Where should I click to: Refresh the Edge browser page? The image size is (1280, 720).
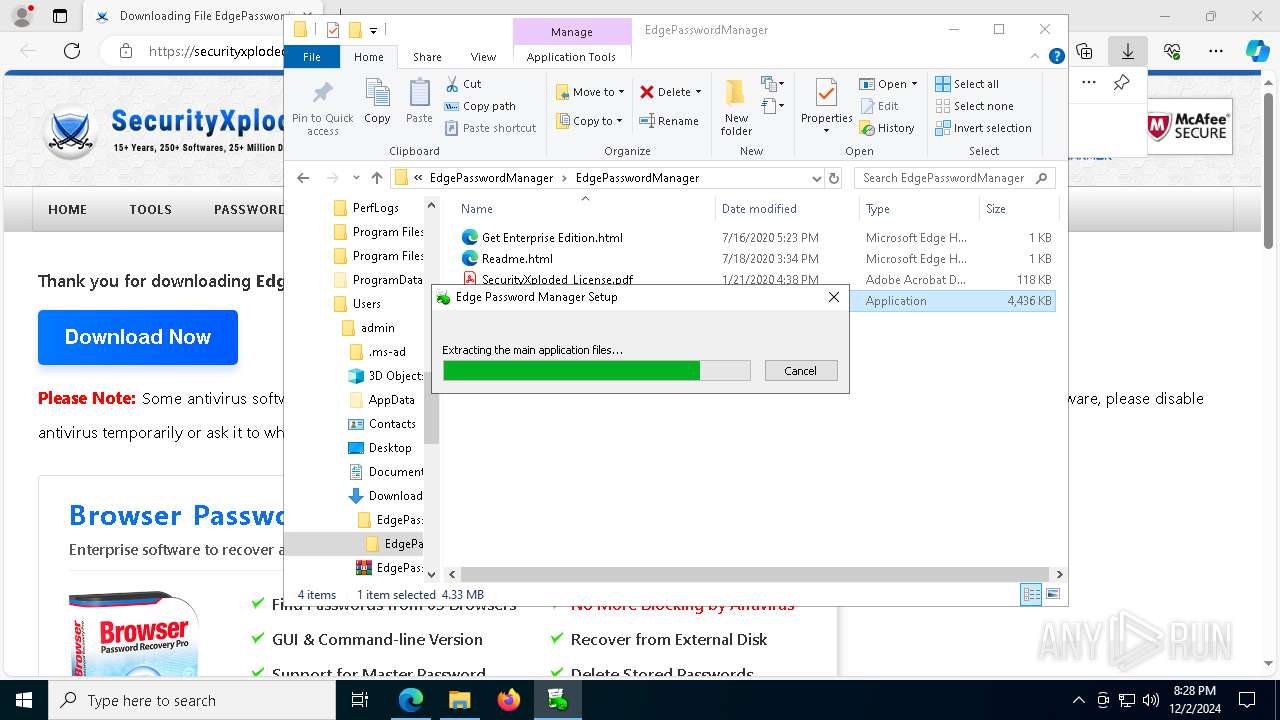(72, 51)
